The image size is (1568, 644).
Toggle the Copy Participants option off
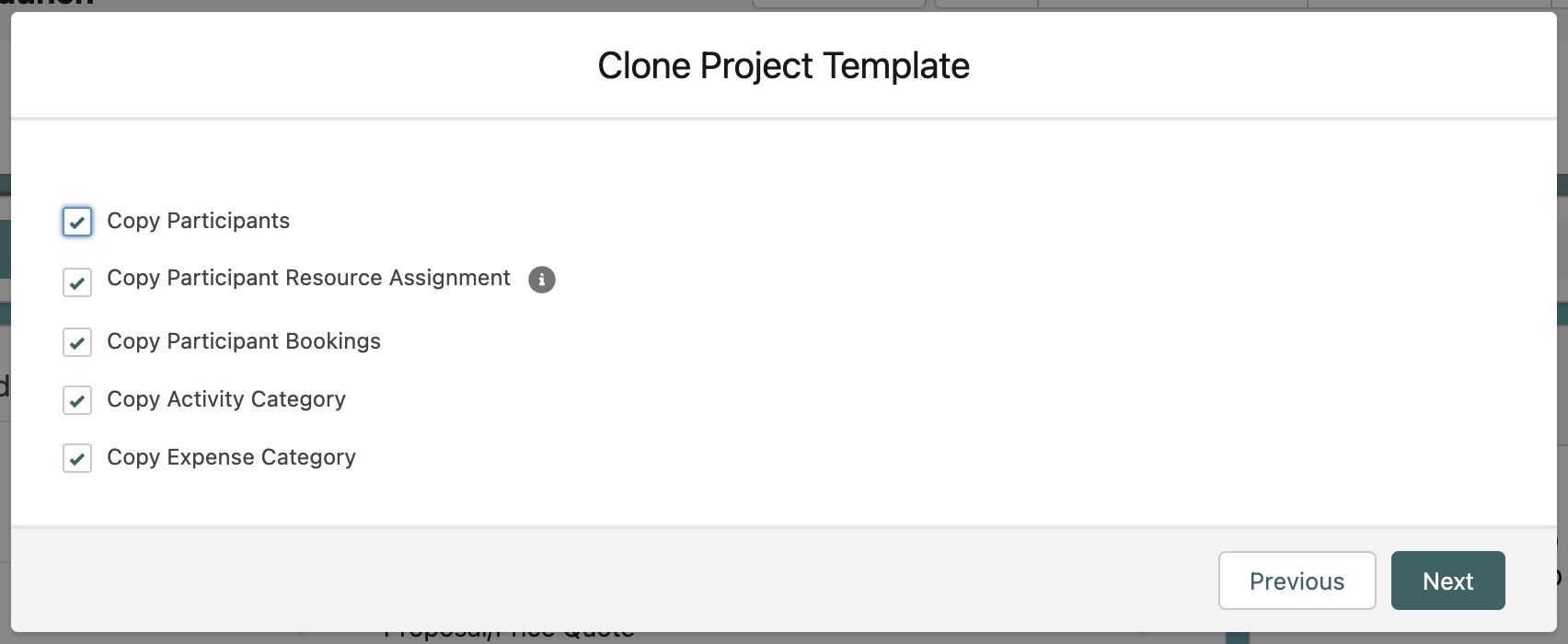tap(77, 222)
